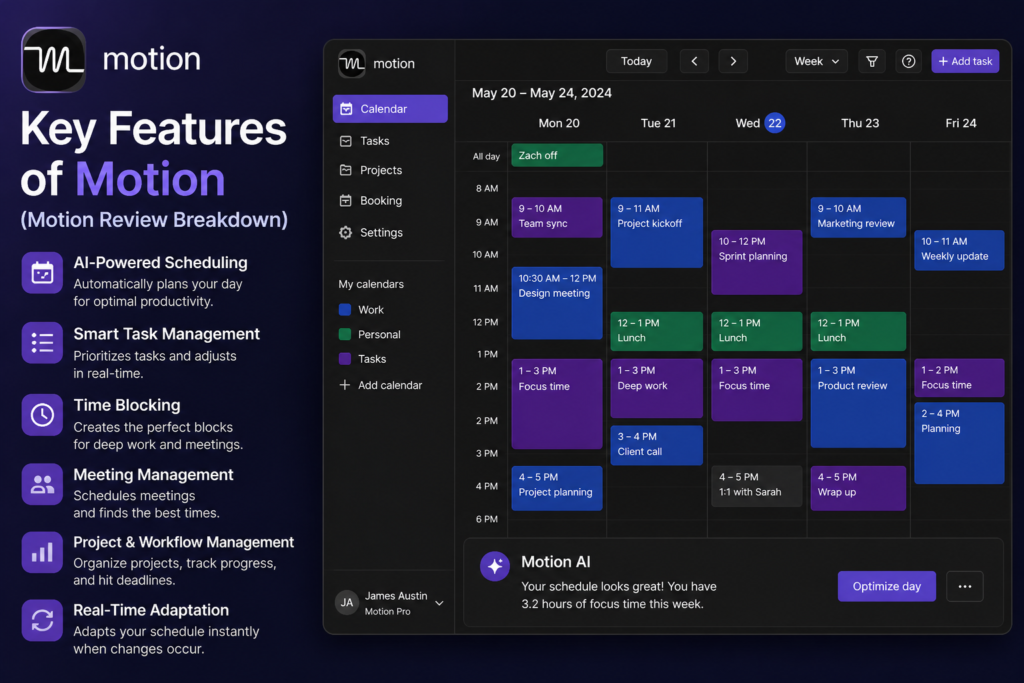Click the large Motion logo at top left
Image resolution: width=1024 pixels, height=683 pixels.
point(54,59)
